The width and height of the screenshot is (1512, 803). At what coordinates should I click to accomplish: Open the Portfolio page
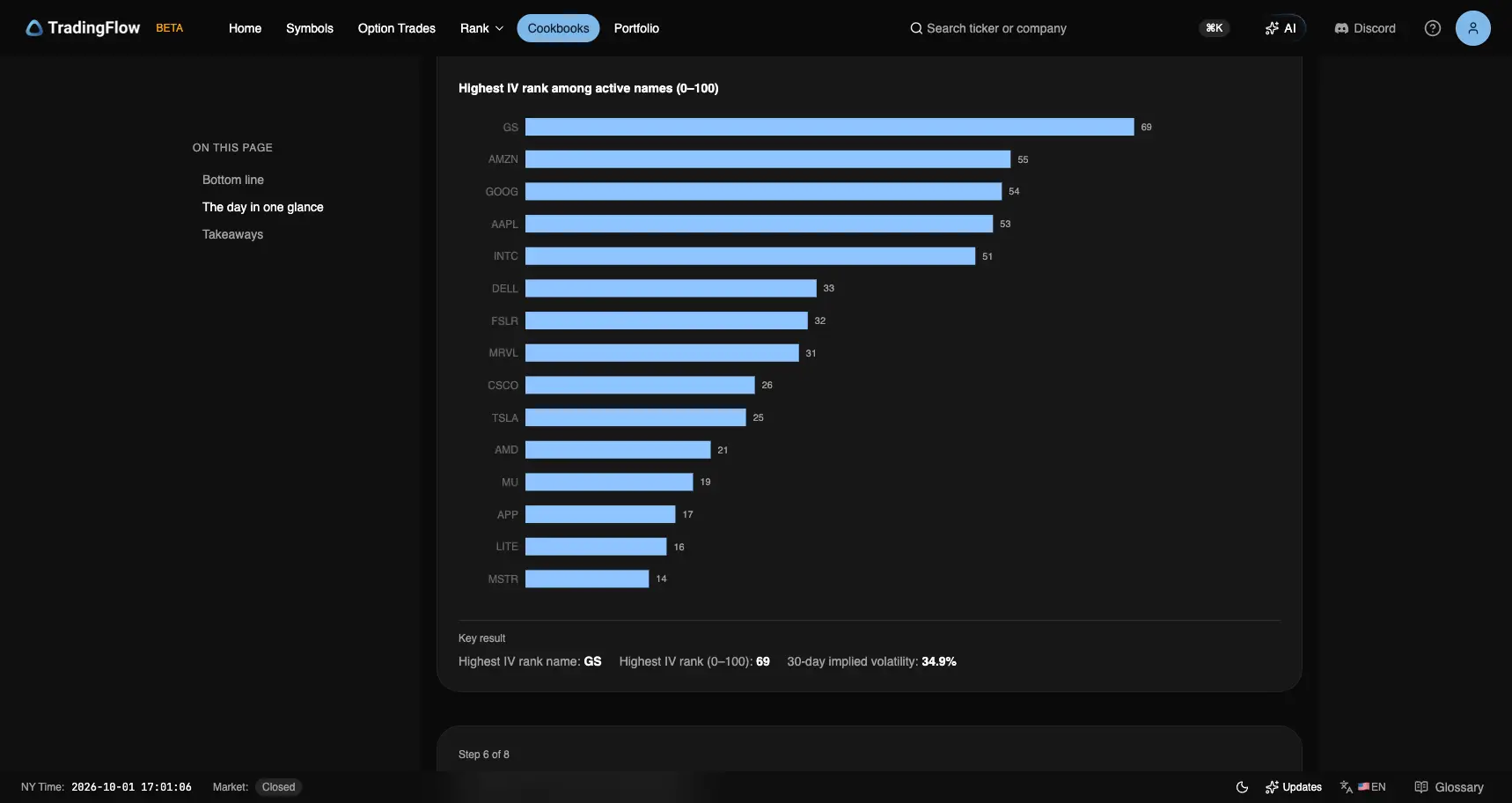tap(636, 28)
